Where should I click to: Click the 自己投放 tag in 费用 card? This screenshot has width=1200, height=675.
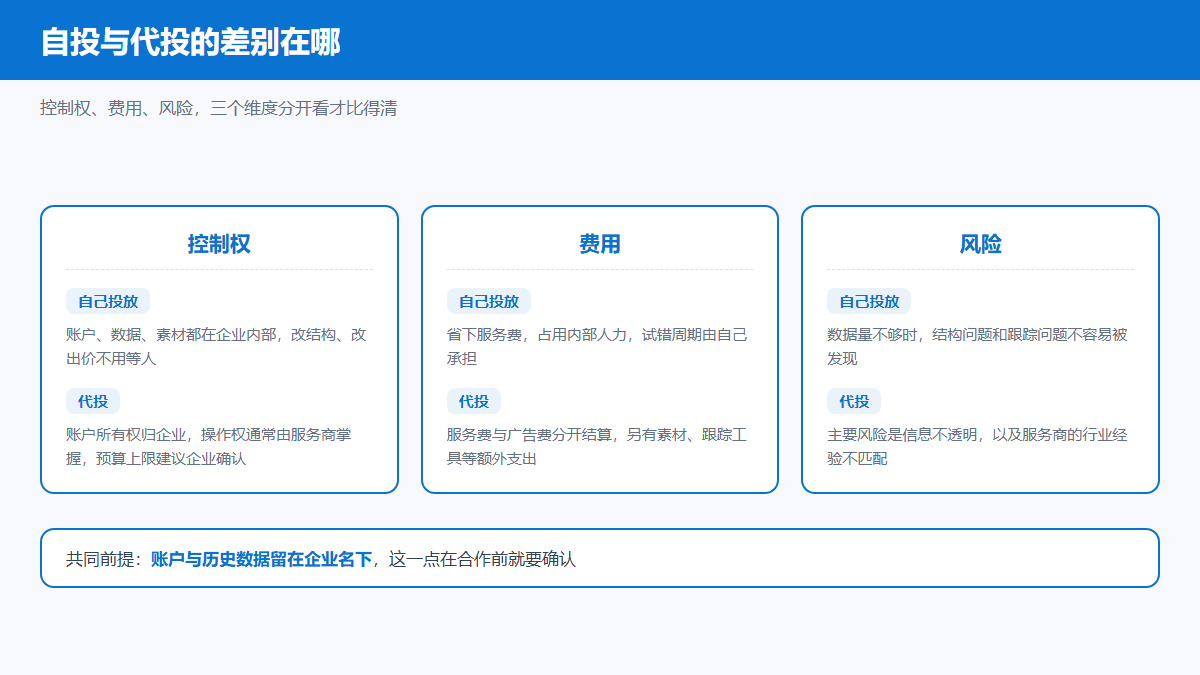(489, 301)
